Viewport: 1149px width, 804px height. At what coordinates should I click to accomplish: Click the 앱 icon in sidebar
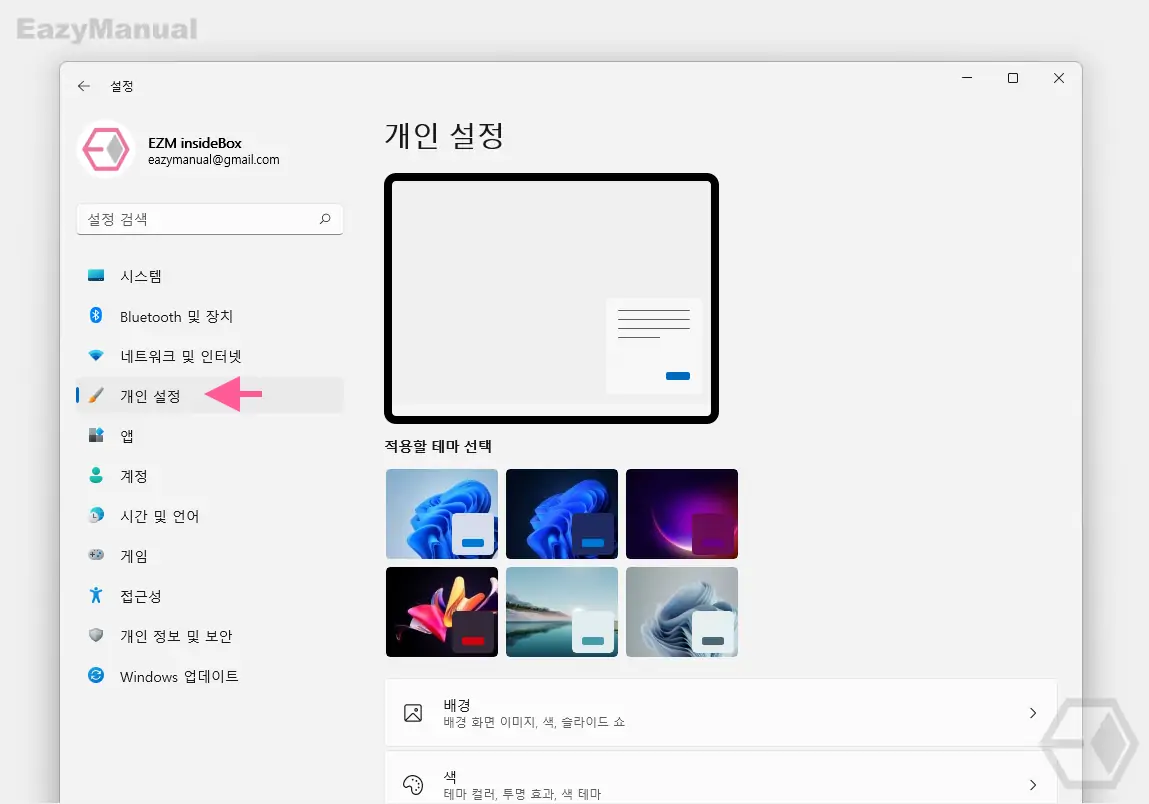coord(96,435)
